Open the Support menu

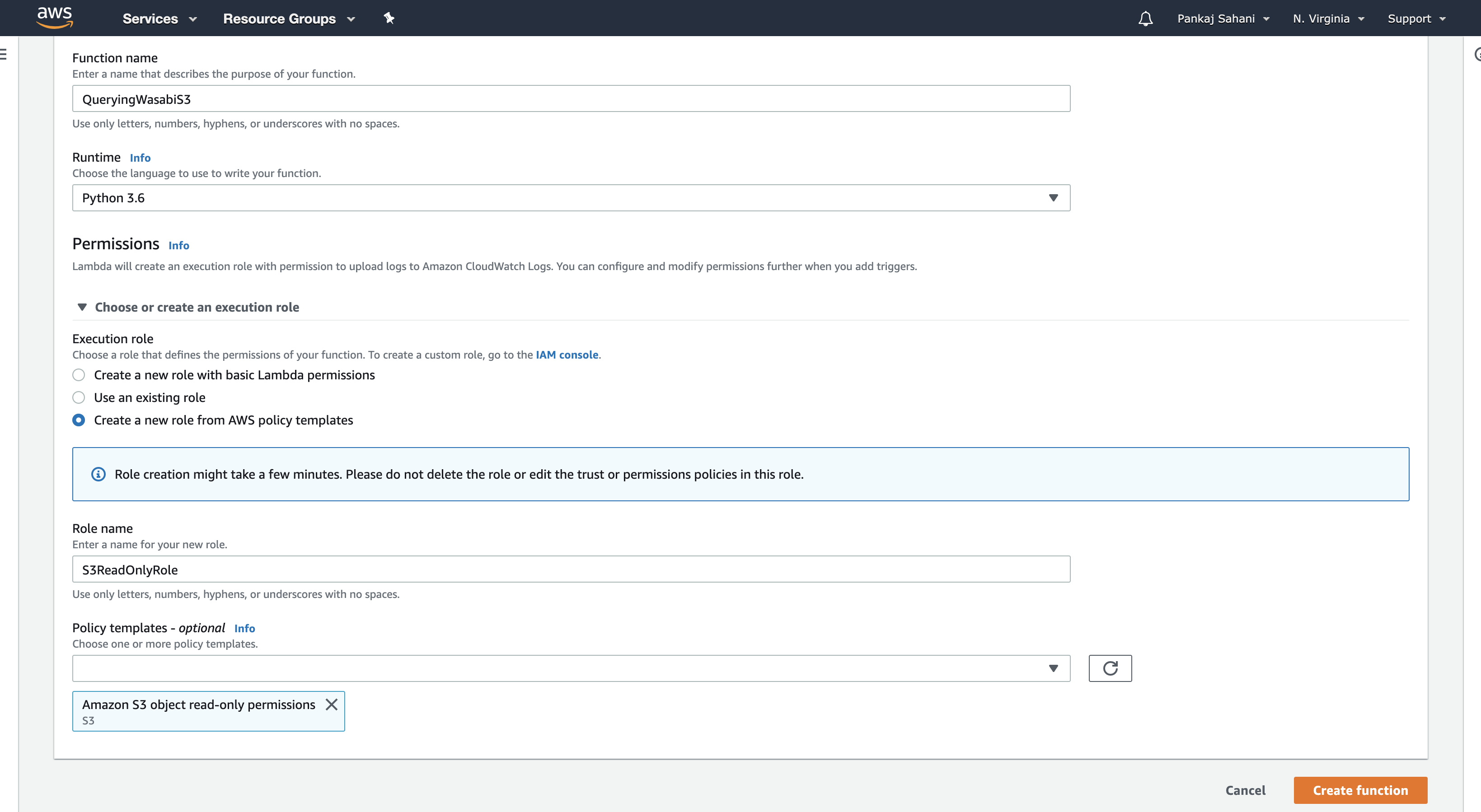1416,19
